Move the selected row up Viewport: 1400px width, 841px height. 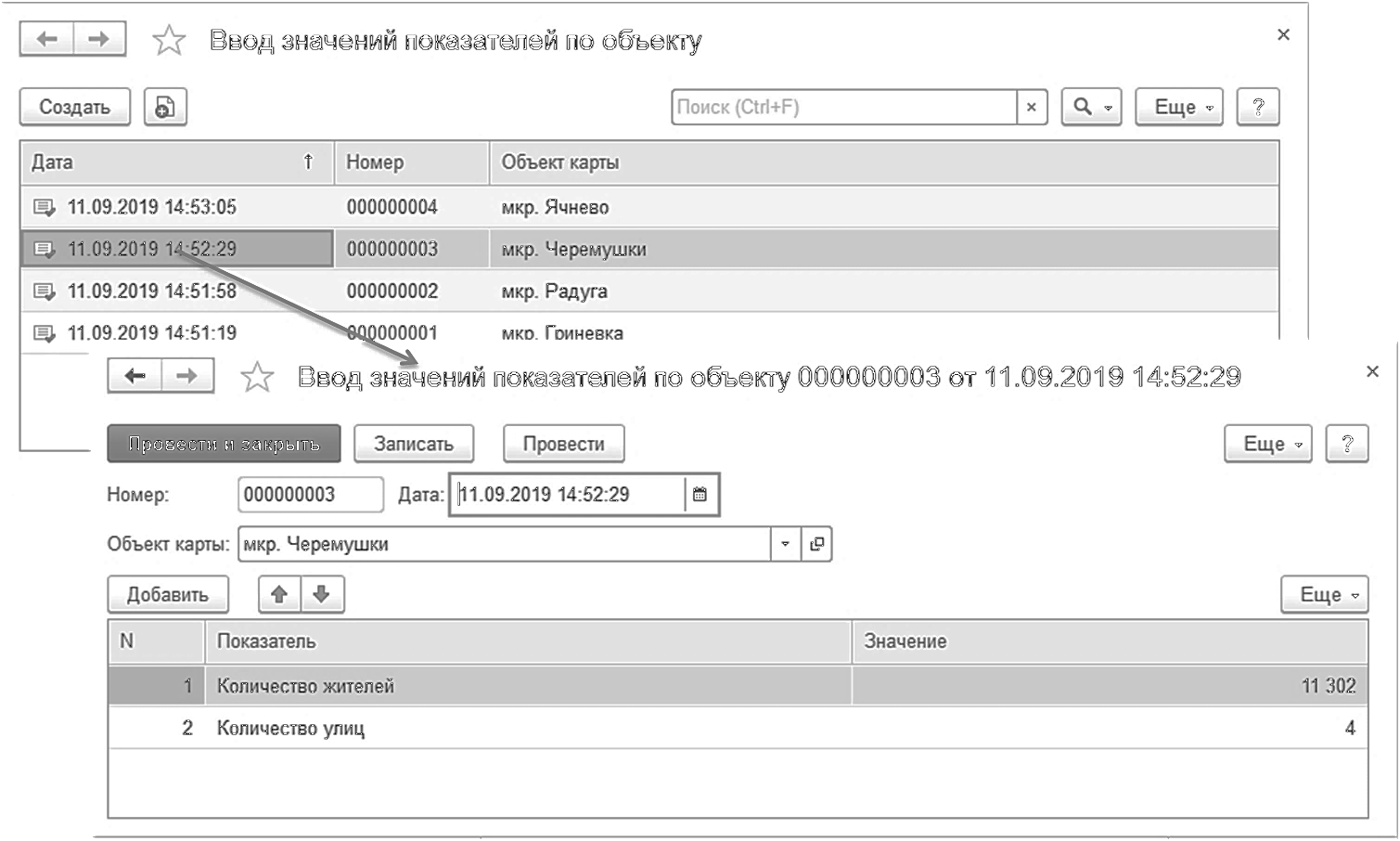point(279,595)
